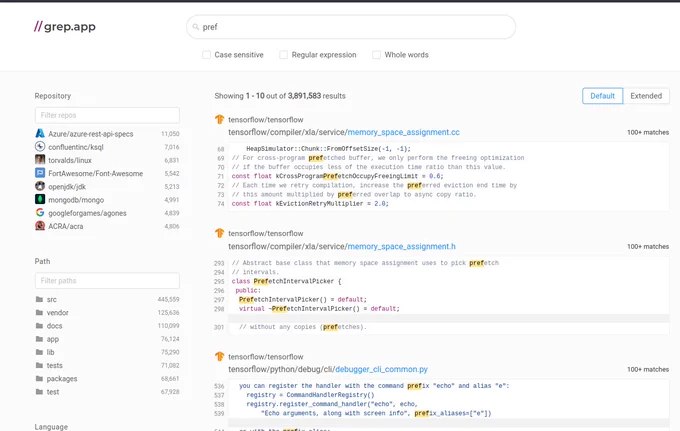Click the lib folder icon
The image size is (680, 431).
click(x=39, y=352)
